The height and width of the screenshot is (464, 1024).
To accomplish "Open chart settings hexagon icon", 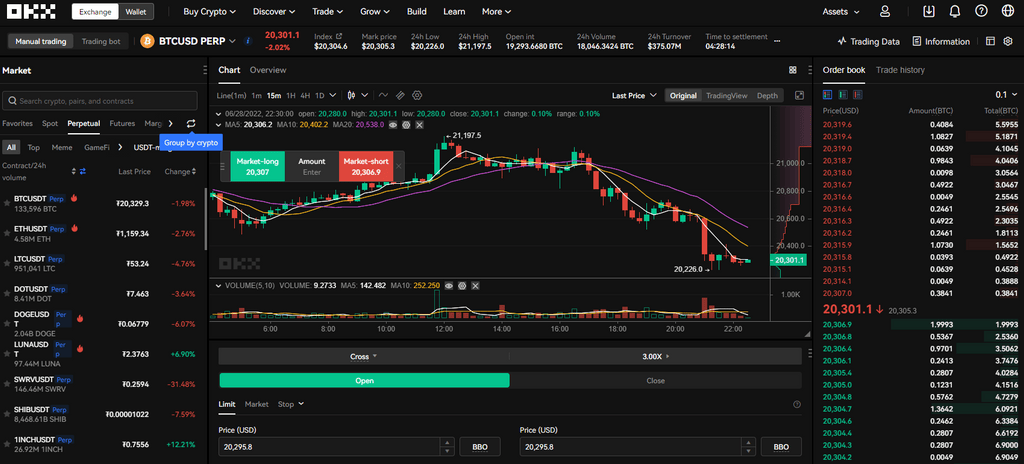I will click(x=417, y=95).
